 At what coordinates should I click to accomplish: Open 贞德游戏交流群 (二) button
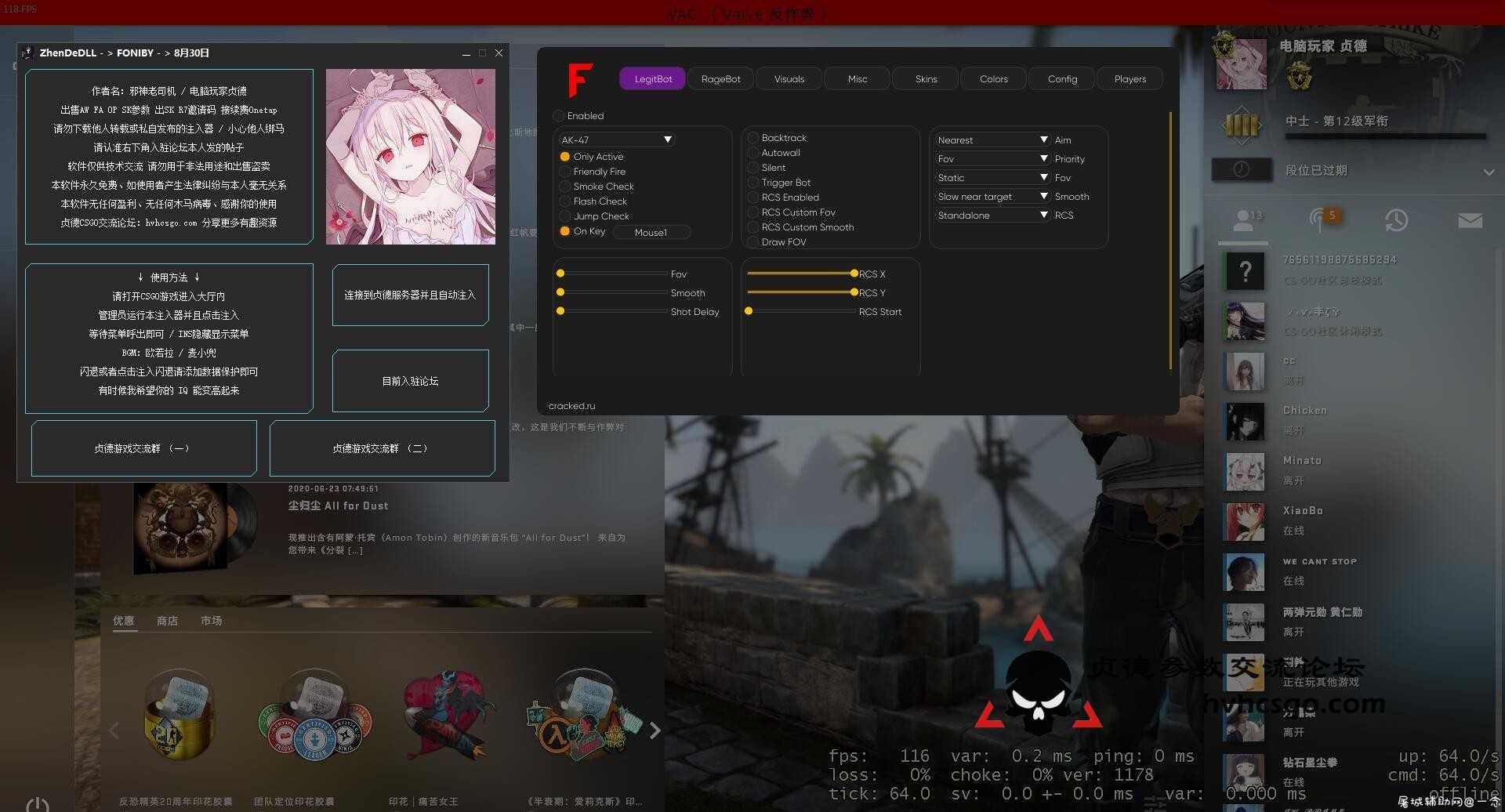click(x=383, y=448)
